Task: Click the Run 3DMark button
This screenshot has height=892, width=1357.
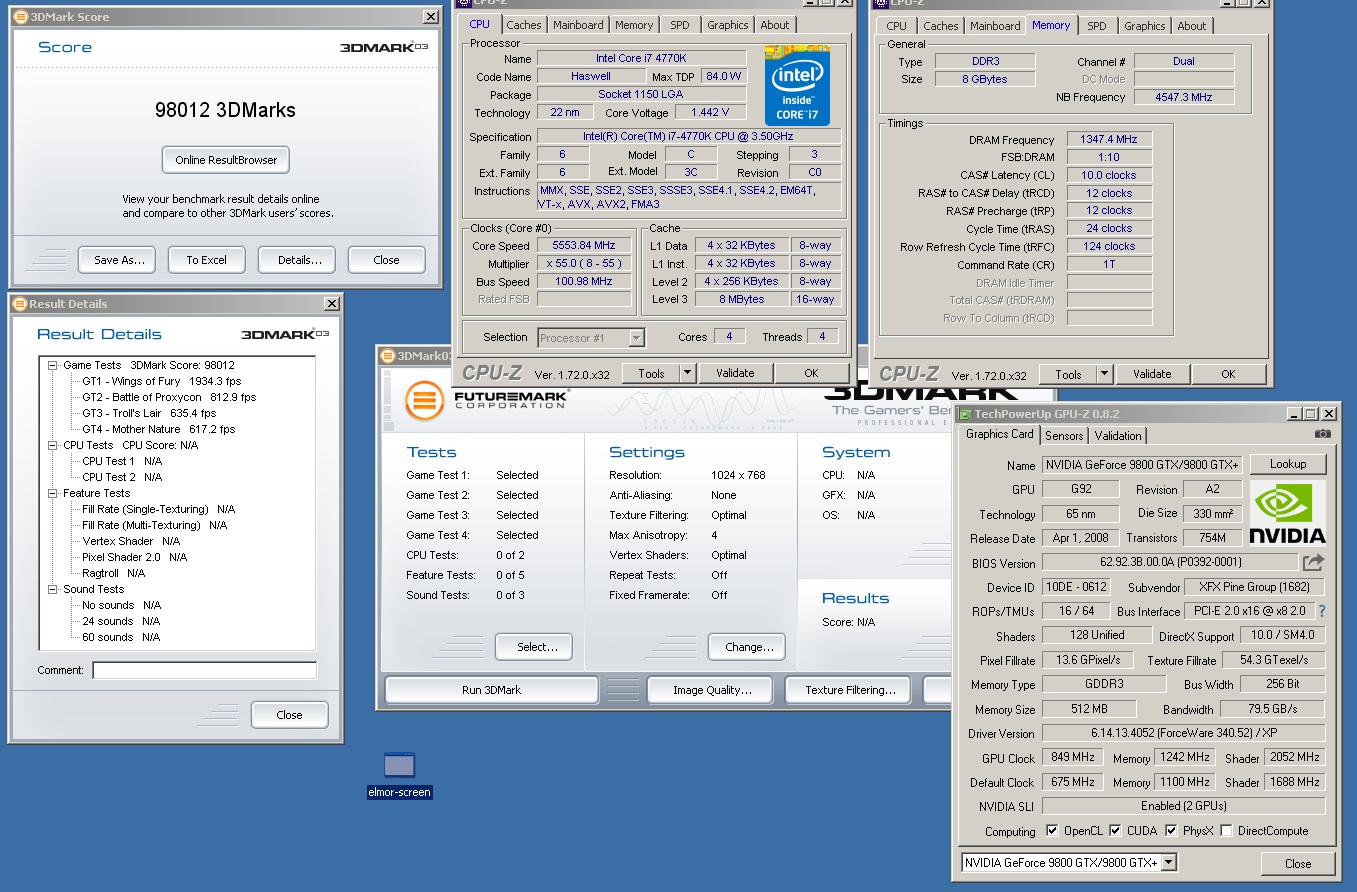Action: (x=491, y=690)
